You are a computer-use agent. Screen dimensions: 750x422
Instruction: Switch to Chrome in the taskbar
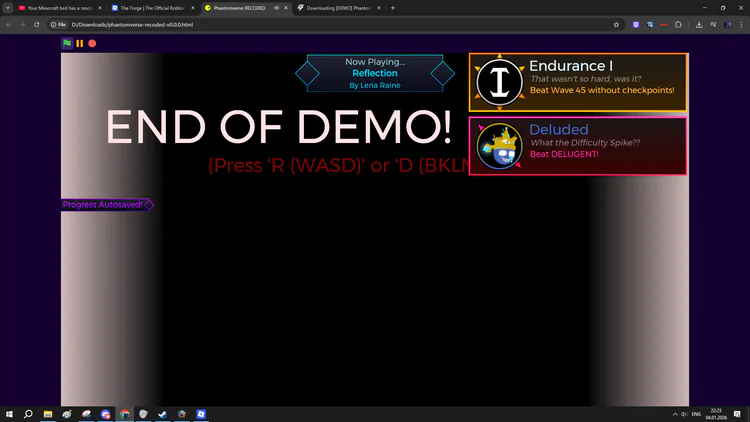click(124, 414)
